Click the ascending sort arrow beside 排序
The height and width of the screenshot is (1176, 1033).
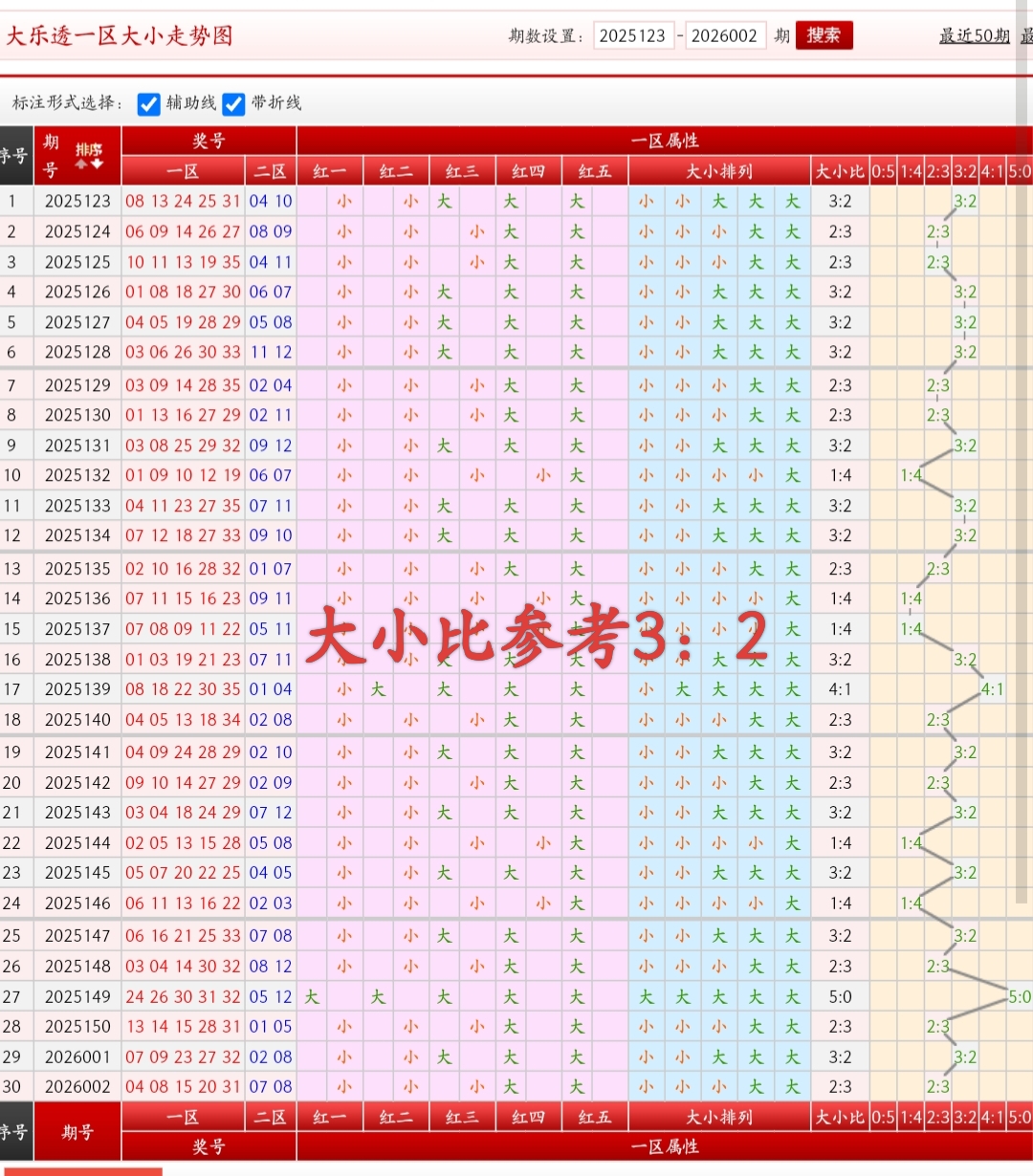(80, 162)
